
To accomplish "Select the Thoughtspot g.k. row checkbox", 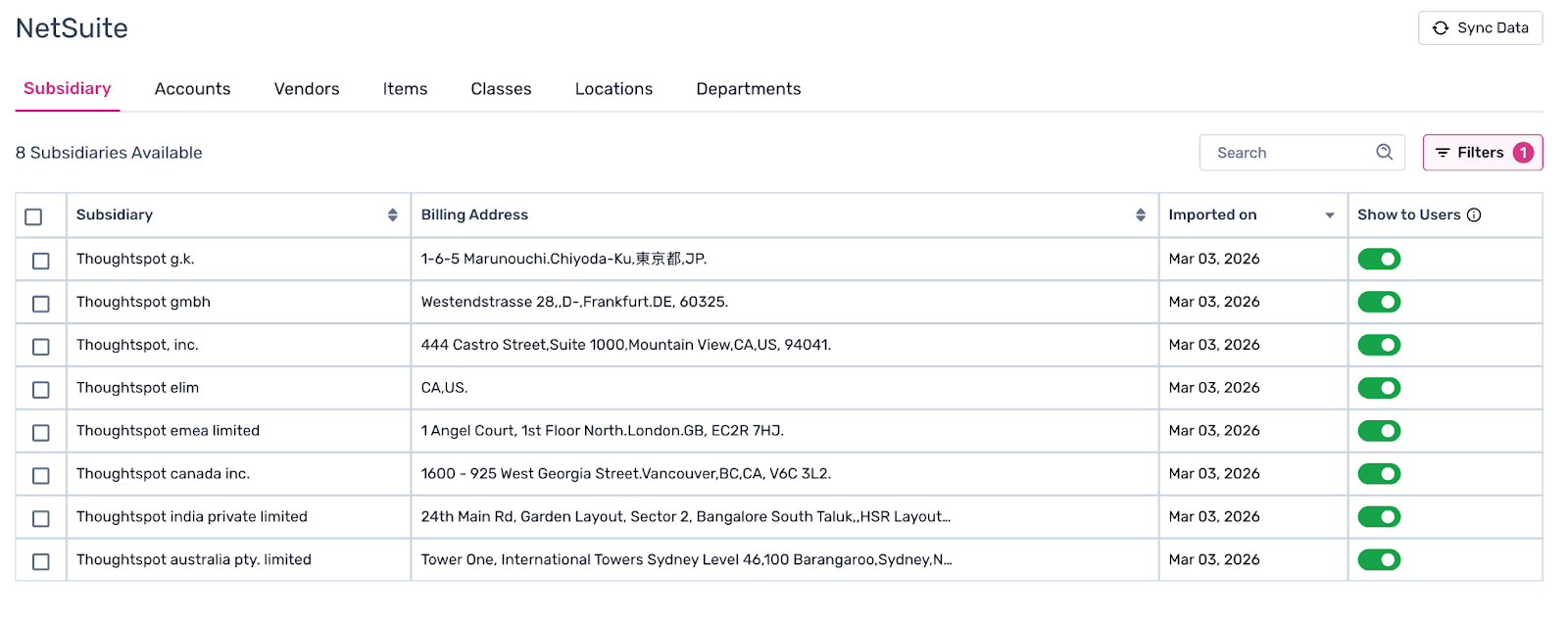I will point(40,261).
